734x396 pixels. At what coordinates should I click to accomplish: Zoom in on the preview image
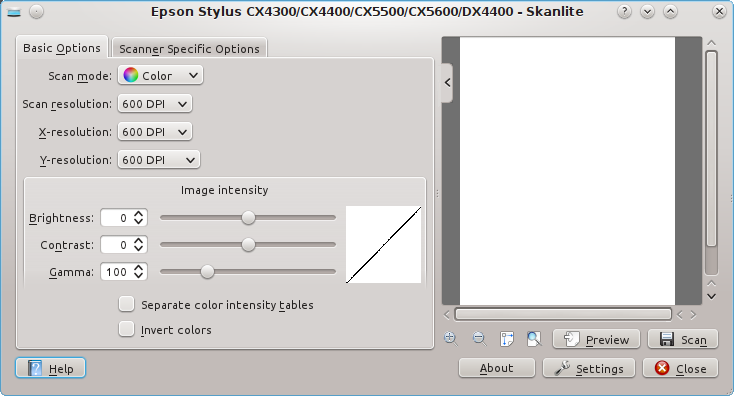[451, 339]
